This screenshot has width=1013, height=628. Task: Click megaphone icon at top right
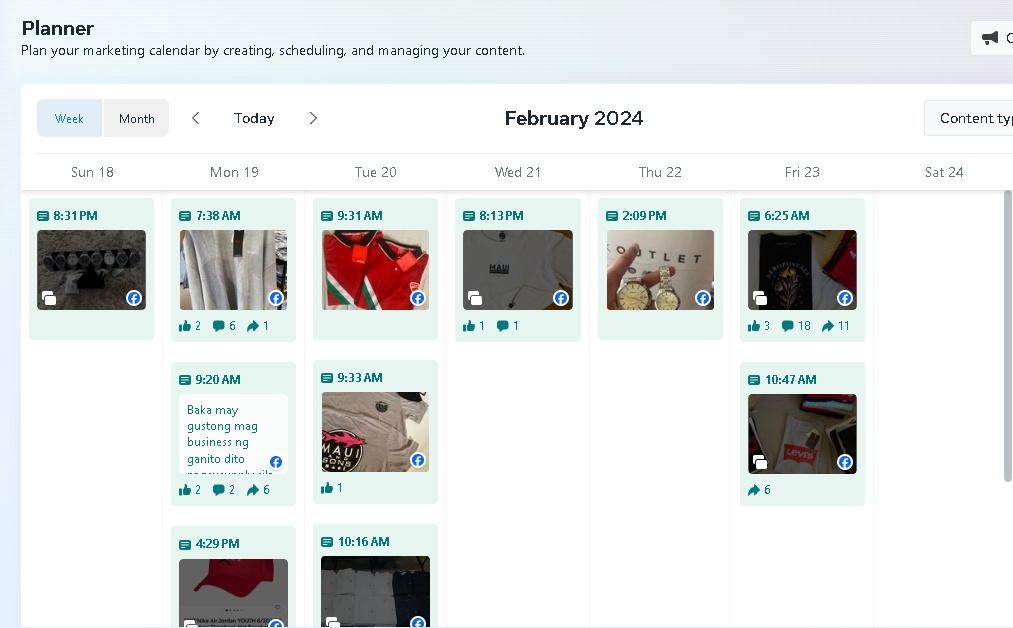click(990, 38)
